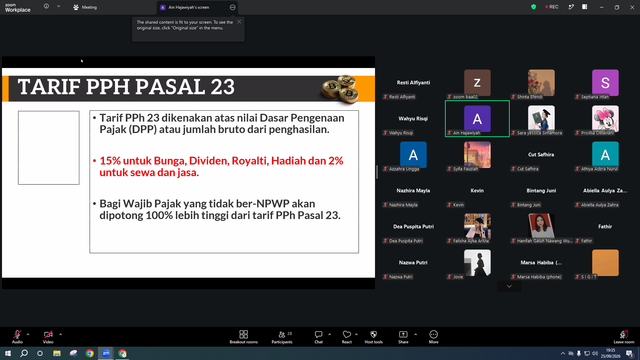Click the red 15% untuk Bunga bullet text
Viewport: 640px width, 360px height.
(x=222, y=167)
